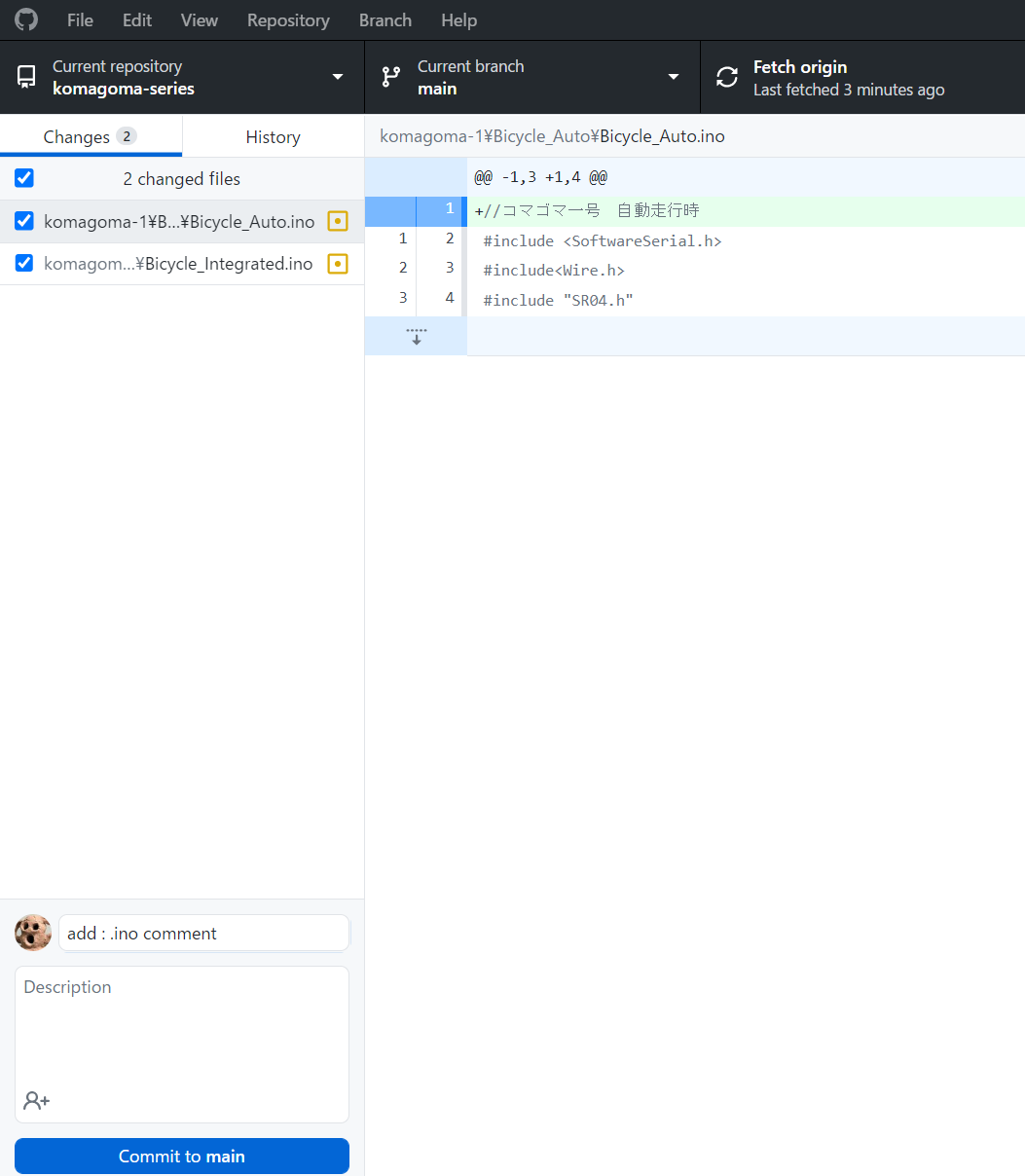Switch to the History tab
Image resolution: width=1025 pixels, height=1176 pixels.
tap(273, 136)
